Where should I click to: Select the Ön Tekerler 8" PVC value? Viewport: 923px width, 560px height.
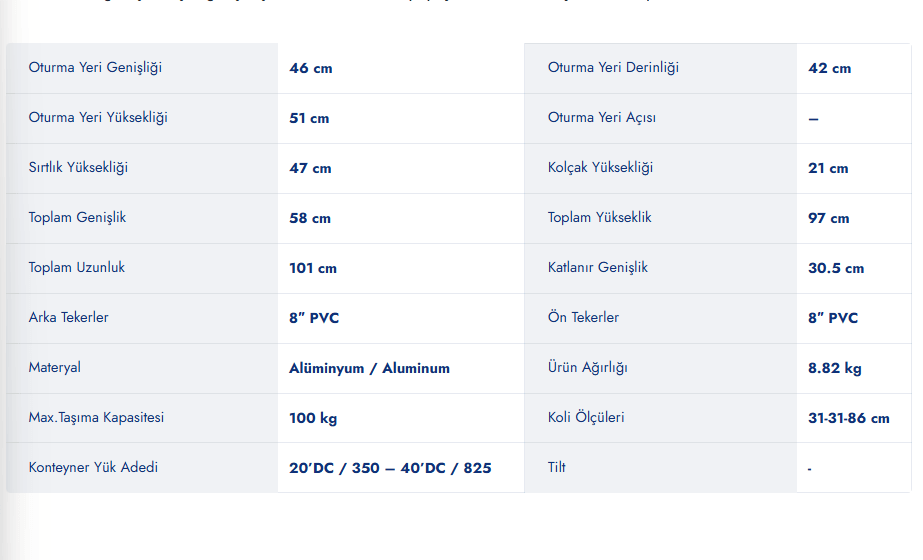[833, 318]
